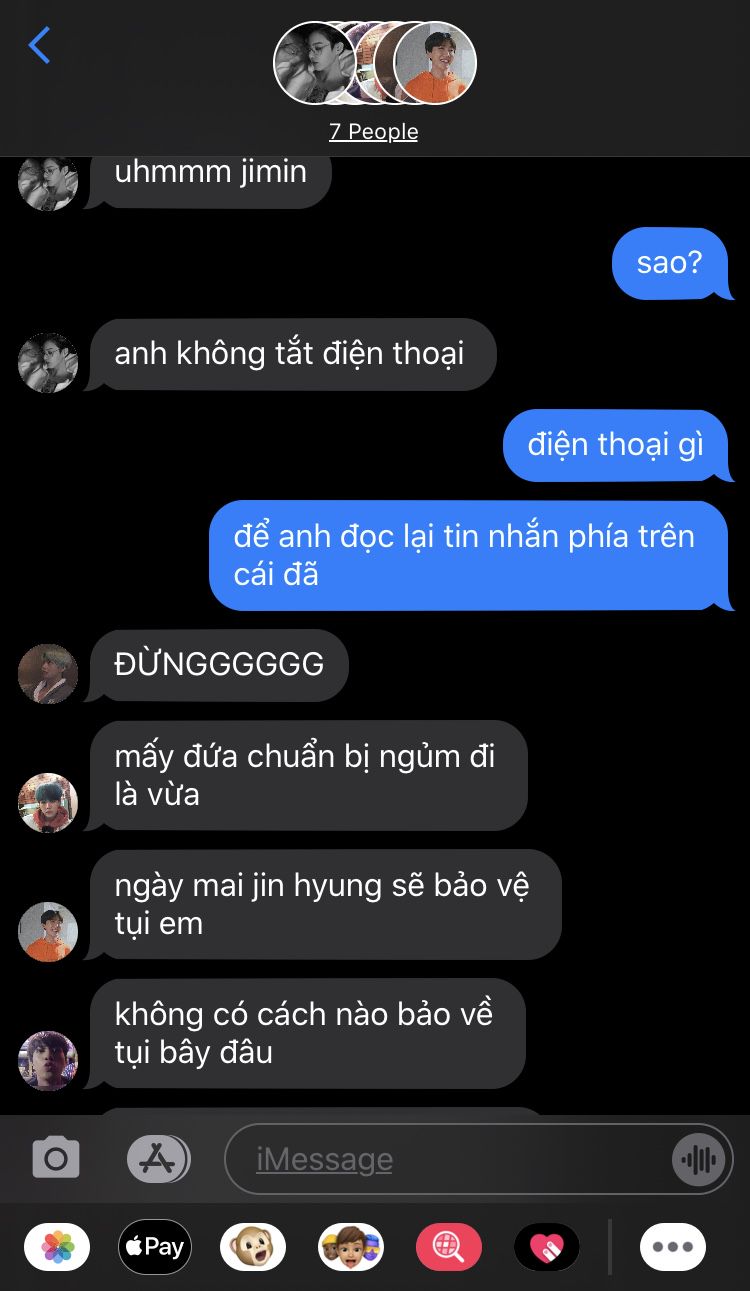The width and height of the screenshot is (750, 1291).
Task: Tap avatar beside 'không có cách nào' message
Action: point(48,1060)
